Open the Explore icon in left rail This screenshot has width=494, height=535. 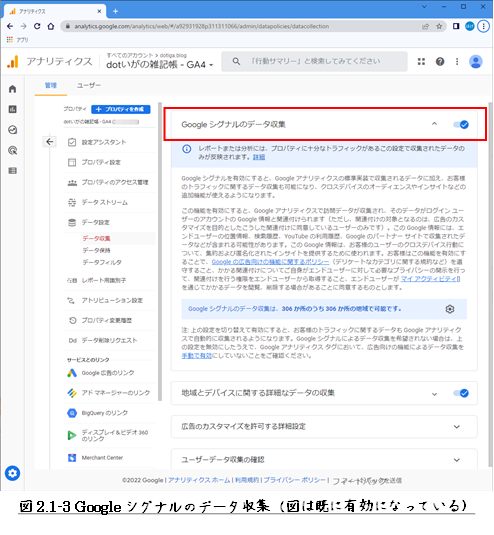pyautogui.click(x=13, y=130)
